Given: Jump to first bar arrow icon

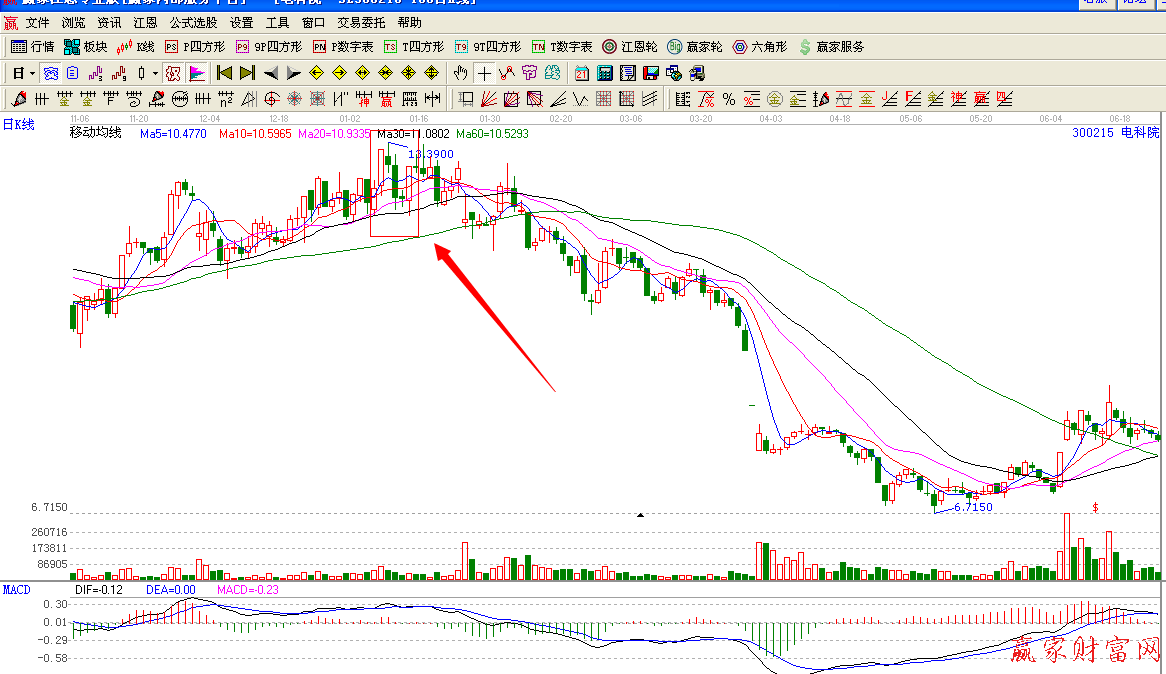Looking at the screenshot, I should coord(224,73).
